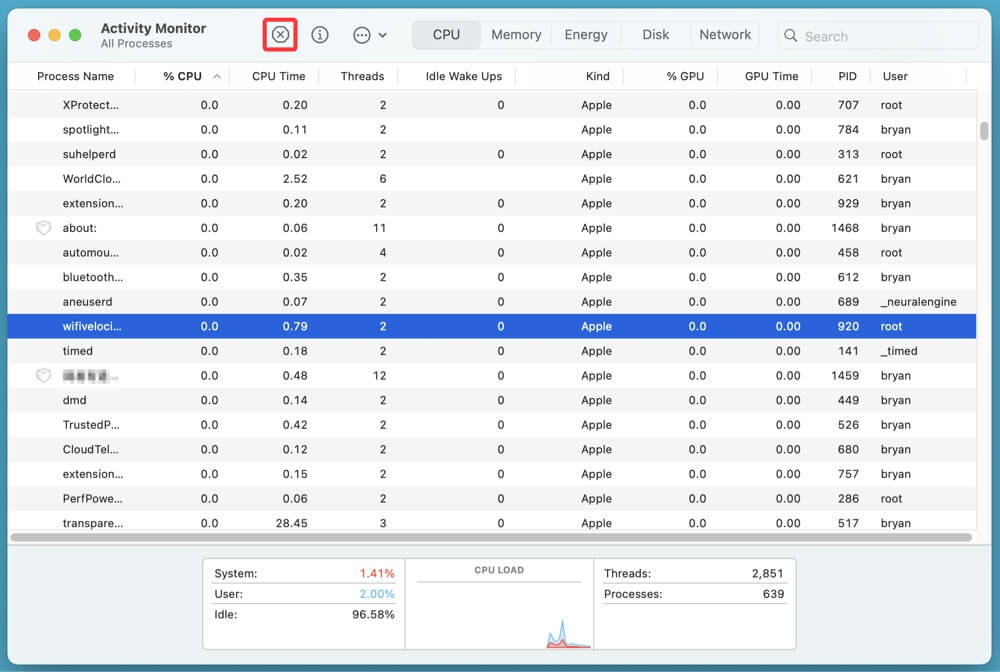The image size is (1000, 672).
Task: Open the Disk tab
Action: coord(656,35)
